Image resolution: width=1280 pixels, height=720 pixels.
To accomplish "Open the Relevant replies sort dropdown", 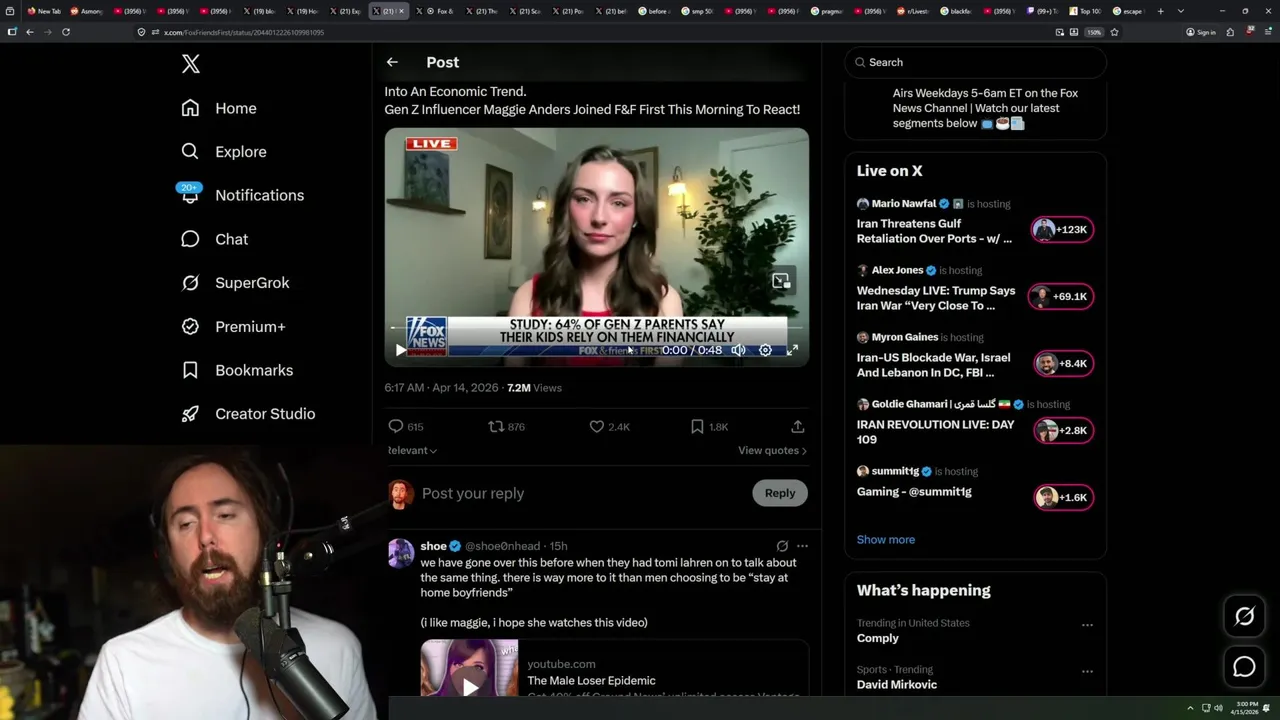I will (412, 451).
